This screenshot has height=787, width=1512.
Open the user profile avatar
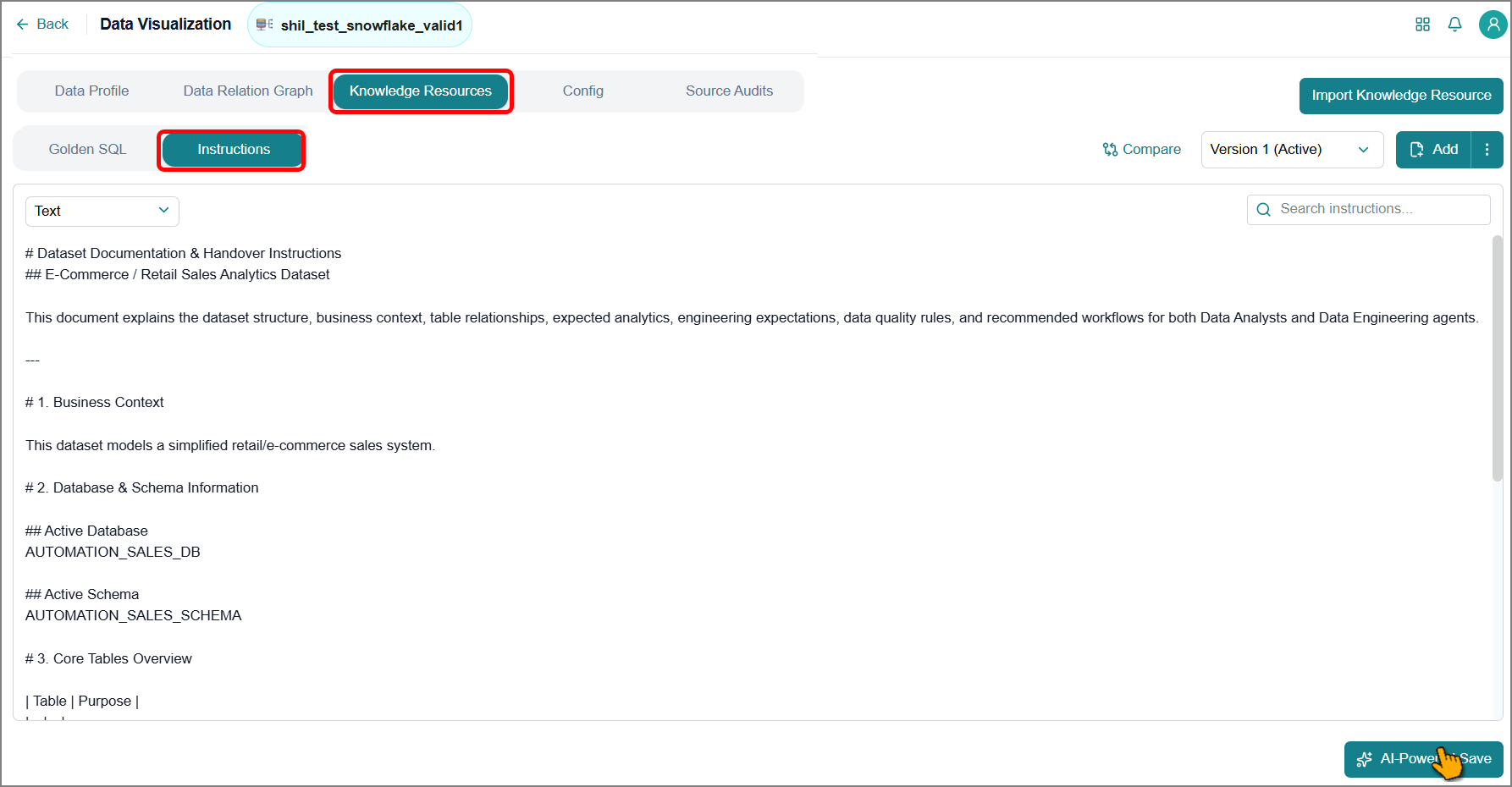coord(1493,25)
